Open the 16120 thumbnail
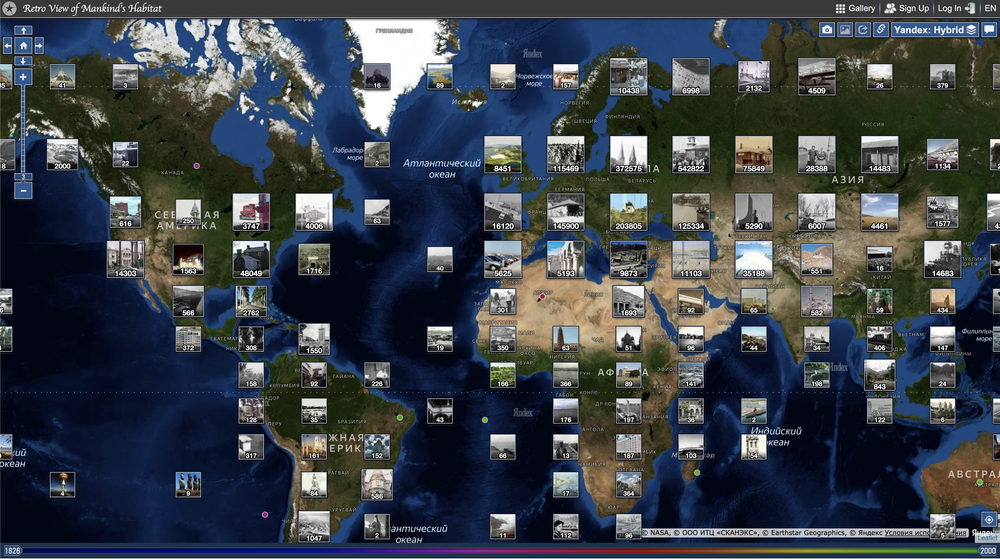This screenshot has height=559, width=1000. coord(503,212)
